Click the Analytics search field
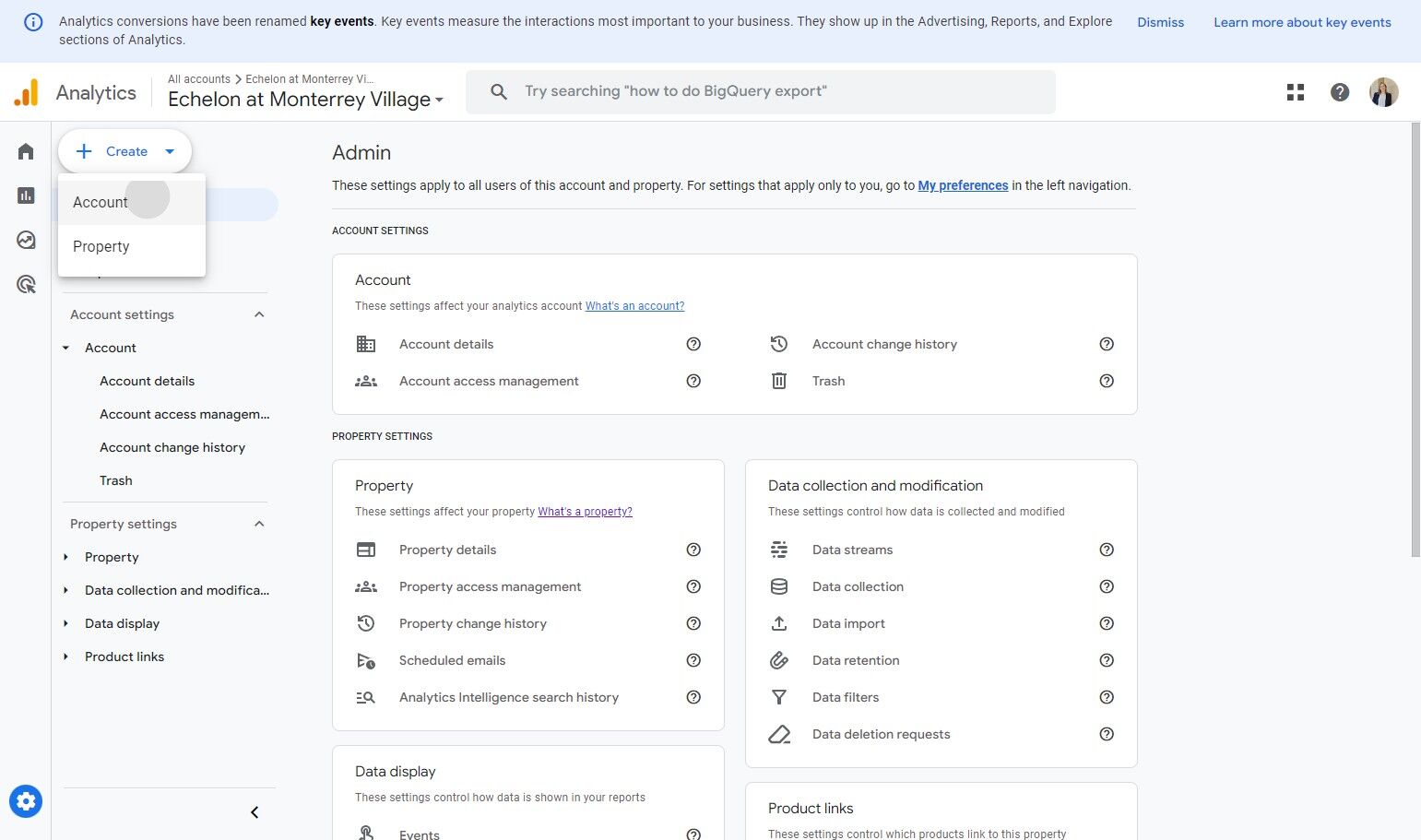This screenshot has width=1421, height=840. coord(761,91)
